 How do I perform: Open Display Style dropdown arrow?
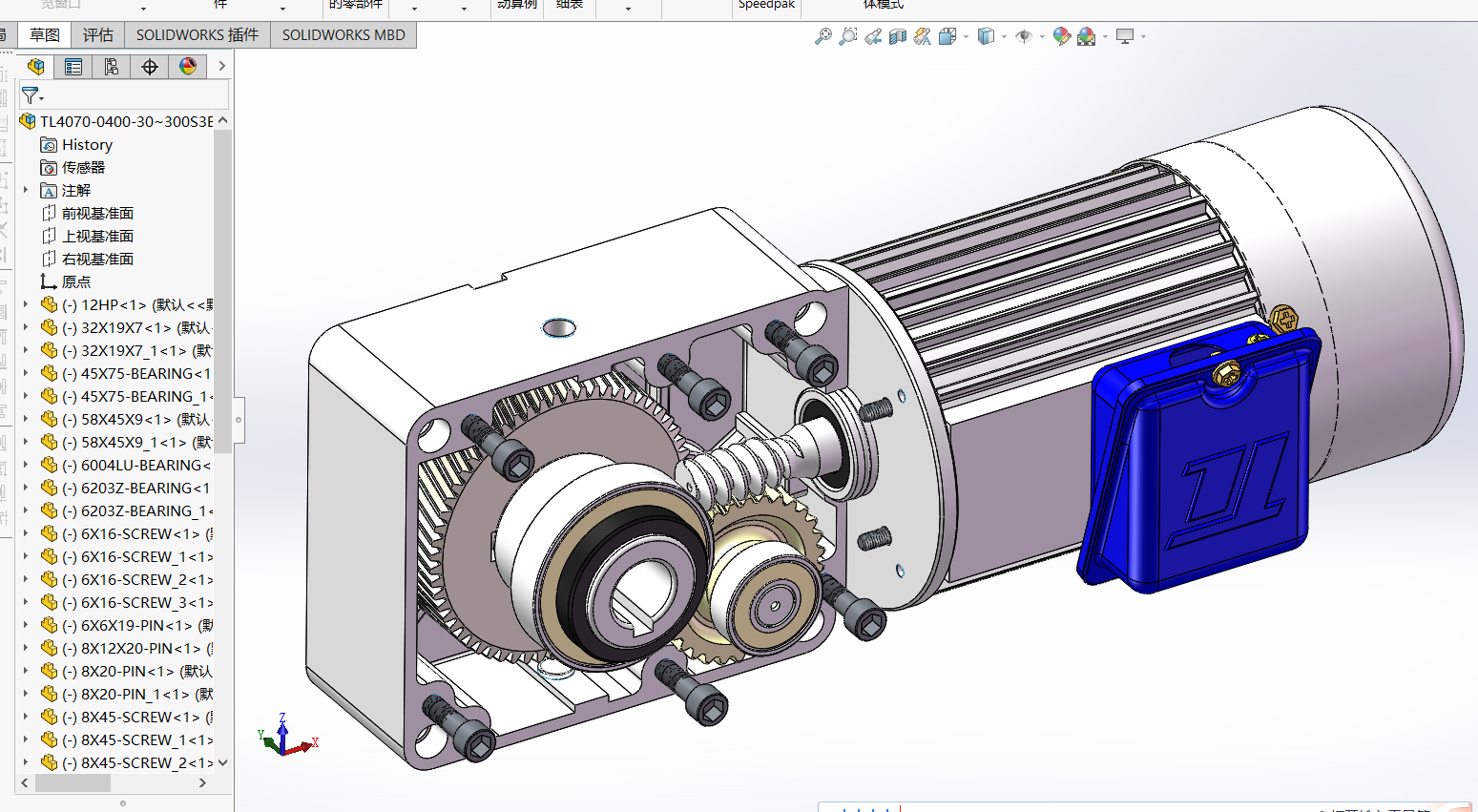click(x=1004, y=37)
